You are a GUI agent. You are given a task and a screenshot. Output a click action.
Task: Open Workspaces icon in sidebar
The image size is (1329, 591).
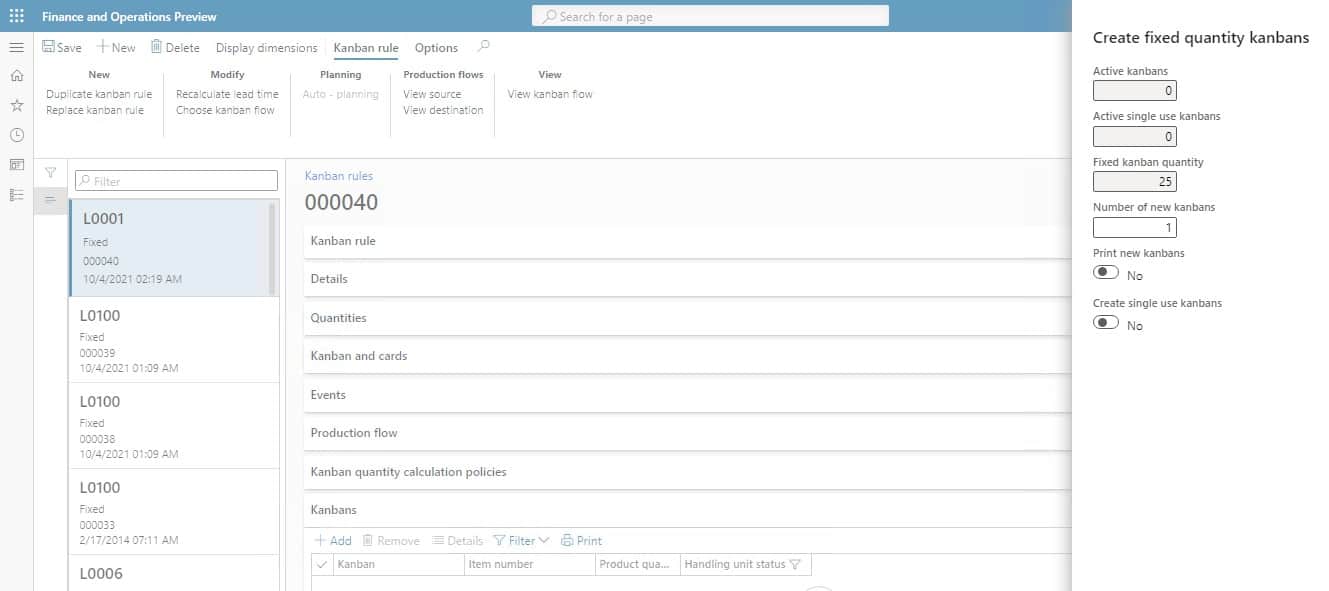(16, 165)
